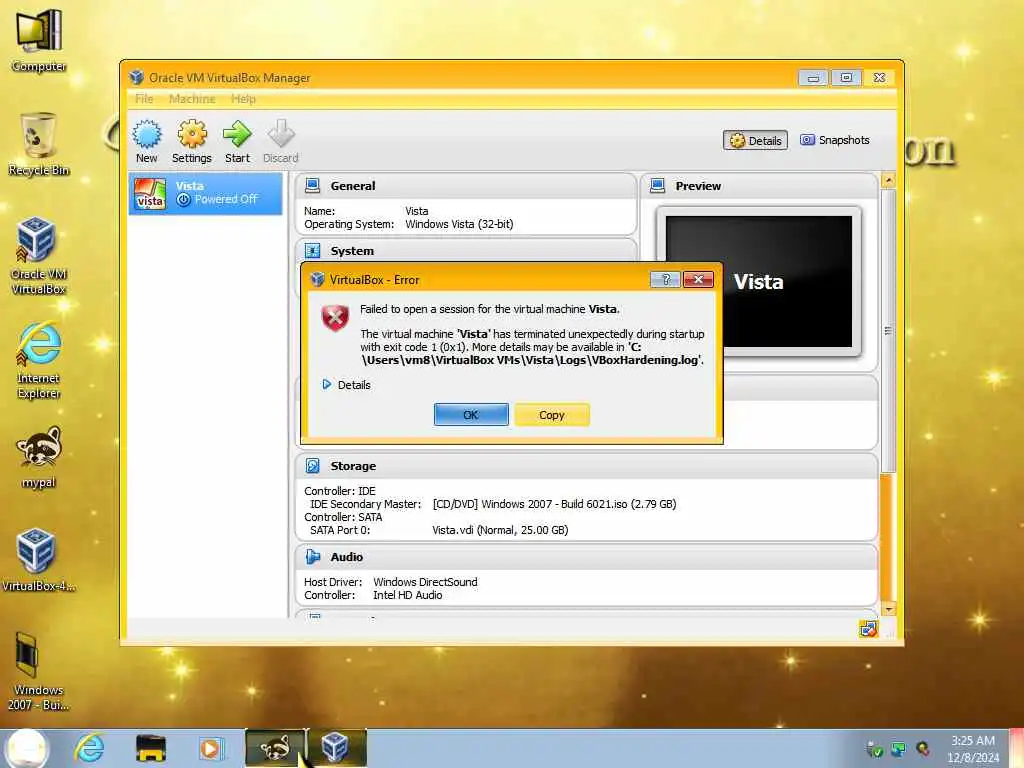Select Windows 2007 - Bui... desktop file

click(39, 671)
